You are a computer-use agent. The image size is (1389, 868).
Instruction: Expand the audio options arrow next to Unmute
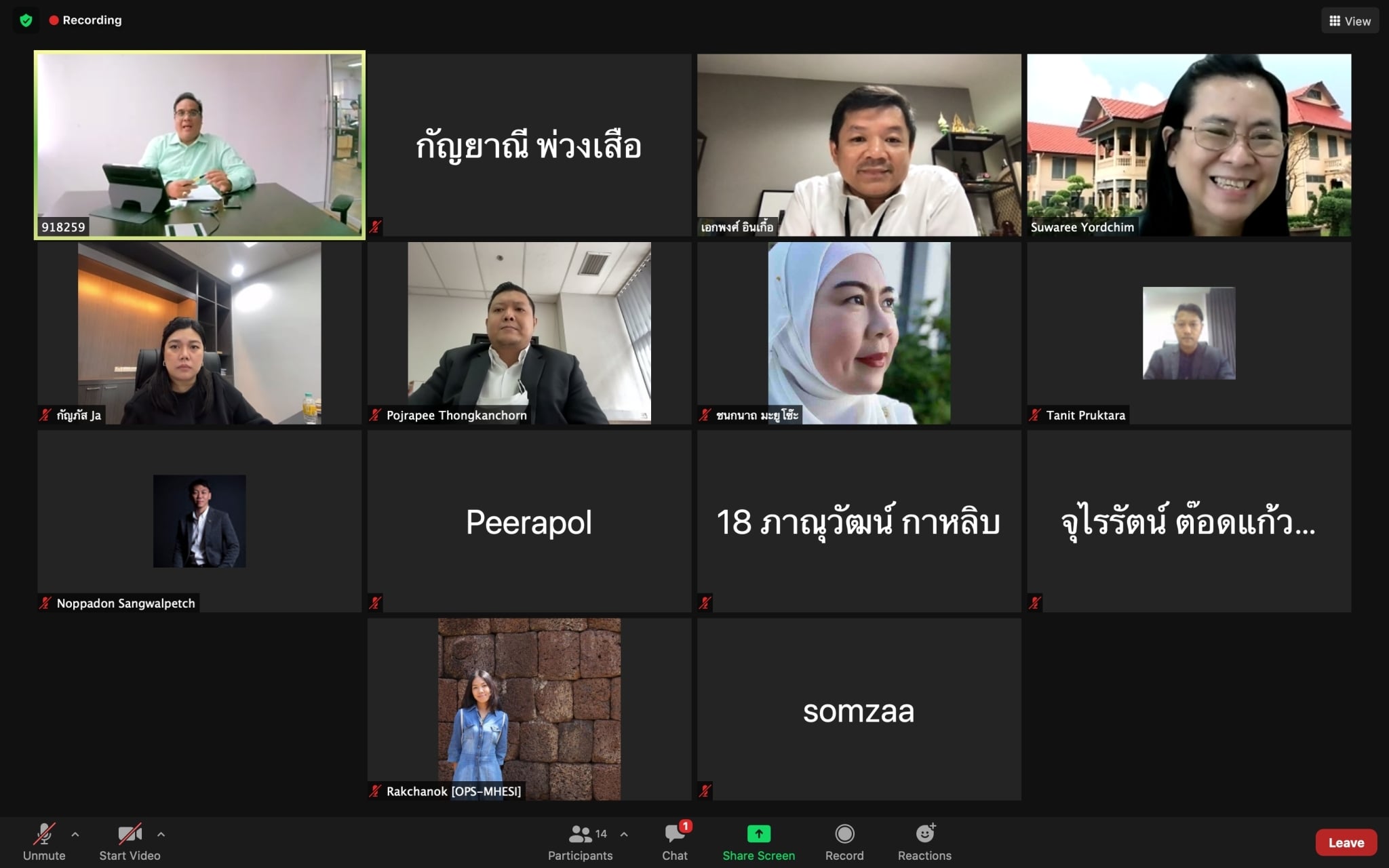(x=75, y=834)
